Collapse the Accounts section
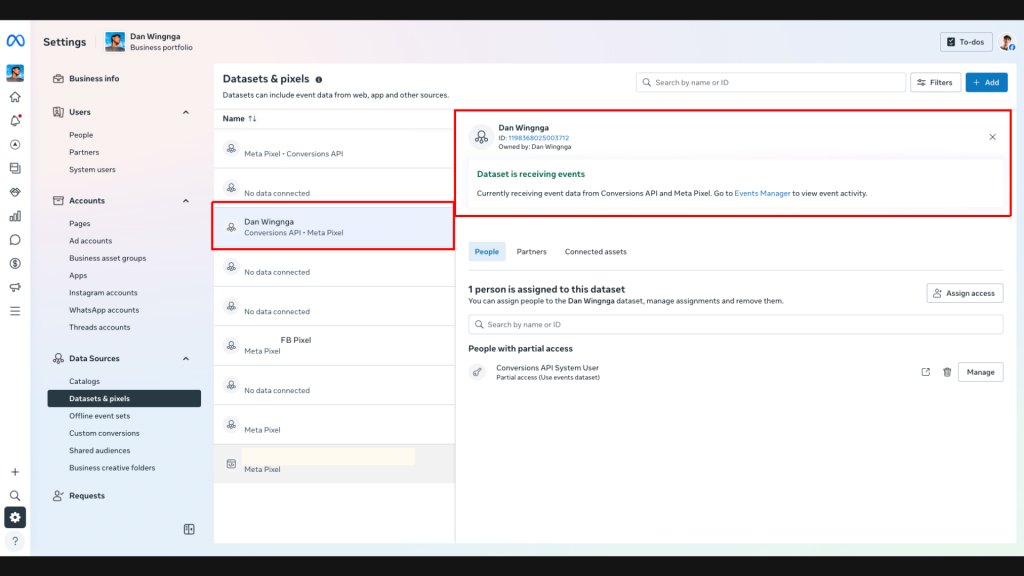Screen dimensions: 1024x576 (185, 201)
